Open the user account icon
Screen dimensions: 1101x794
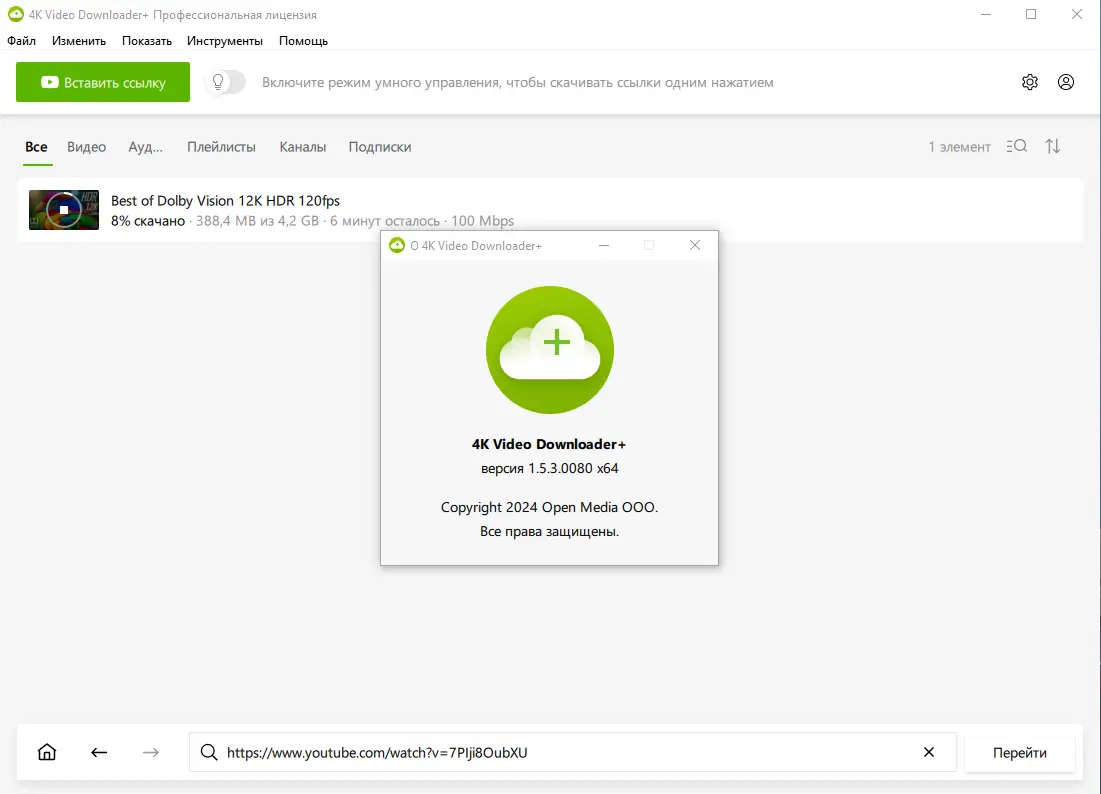point(1065,82)
